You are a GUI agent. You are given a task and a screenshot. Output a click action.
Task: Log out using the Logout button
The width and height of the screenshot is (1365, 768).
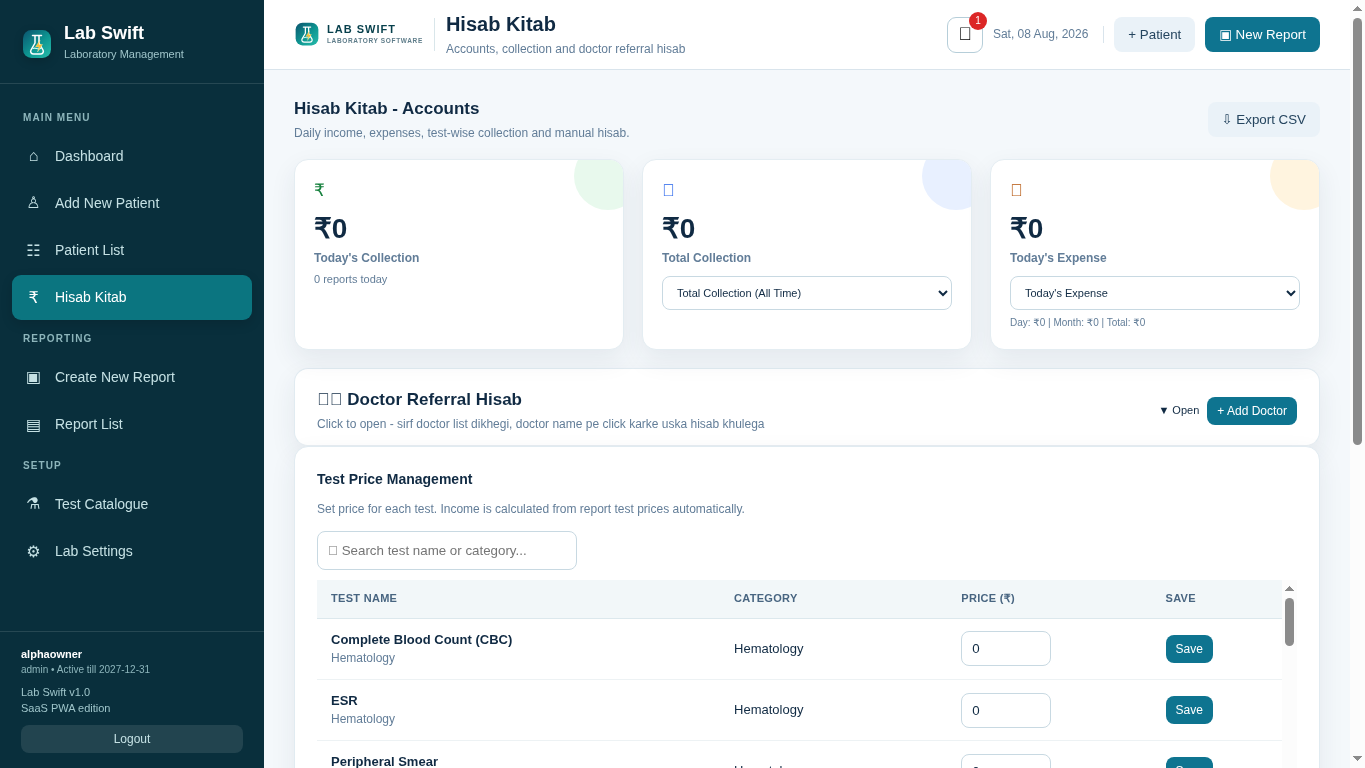click(x=132, y=739)
